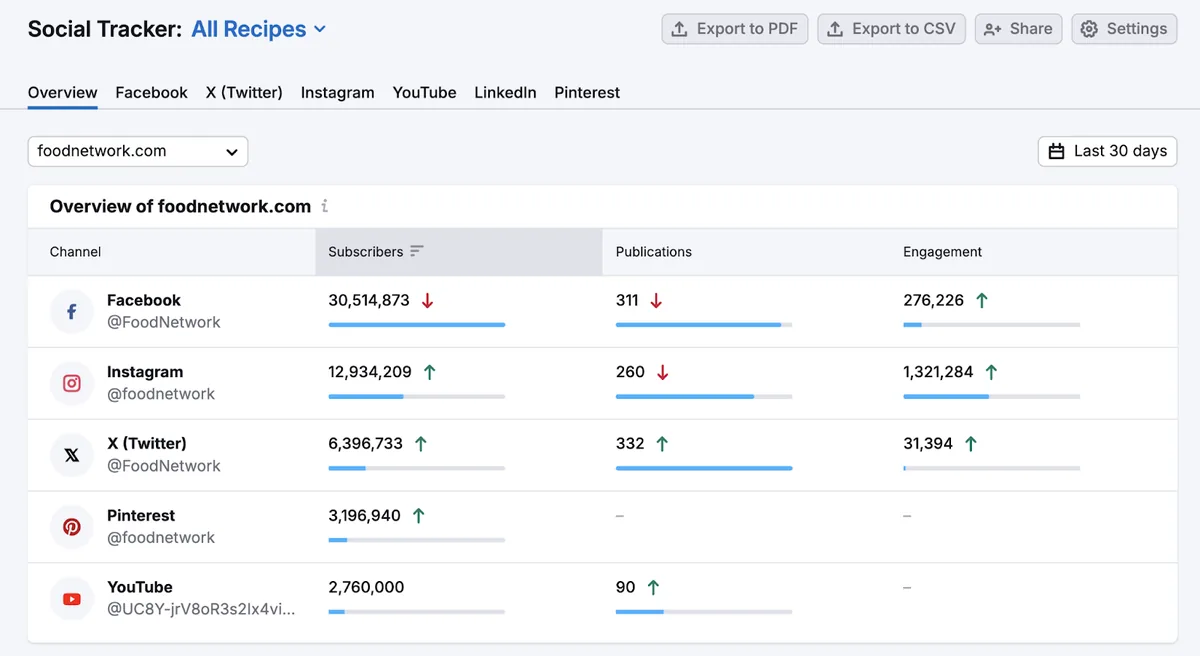Click the Instagram channel logo icon
Screen dimensions: 1200x656
72,383
